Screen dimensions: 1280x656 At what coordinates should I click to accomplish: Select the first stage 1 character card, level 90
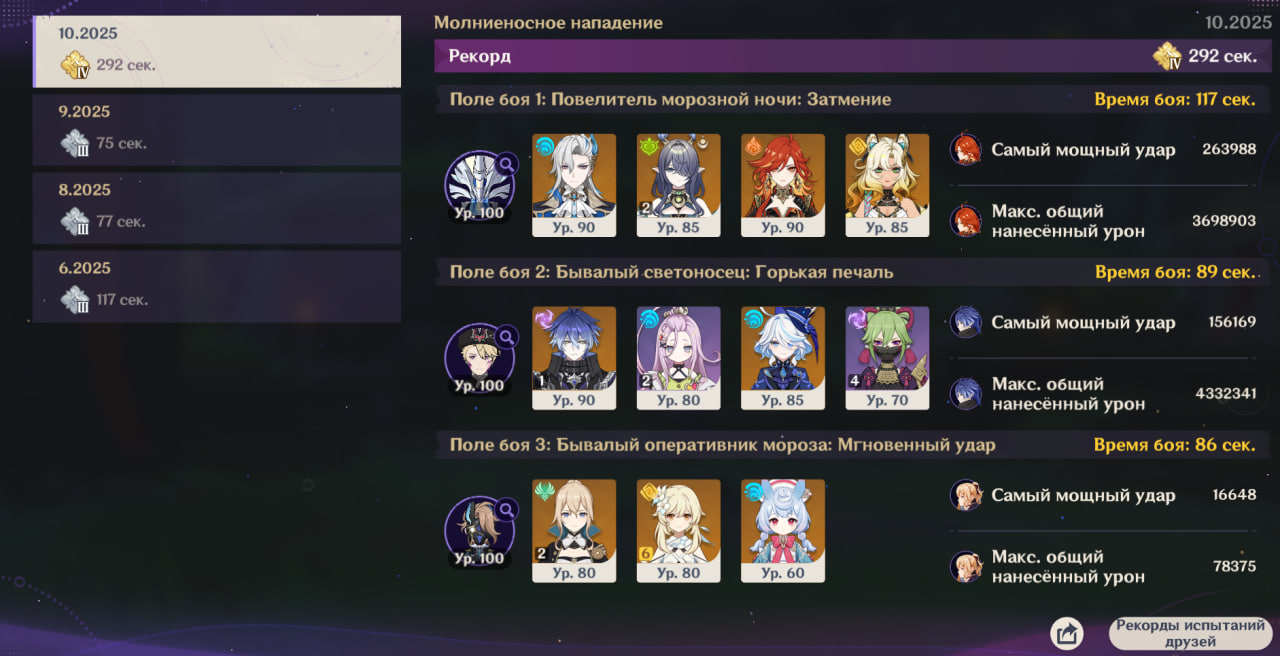click(x=574, y=185)
